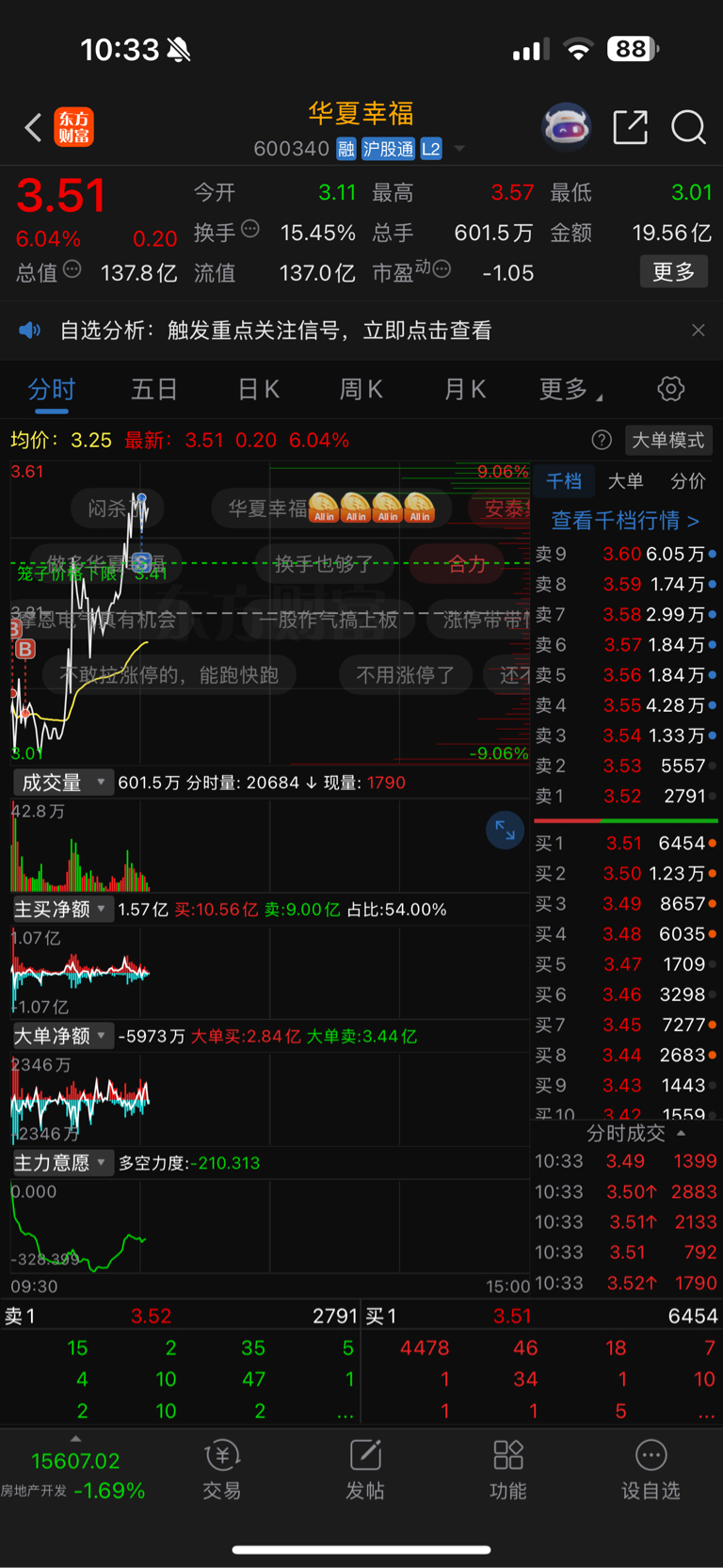Tap 自选分析 signal notification text
Screen dimensions: 723x1568
(x=276, y=330)
